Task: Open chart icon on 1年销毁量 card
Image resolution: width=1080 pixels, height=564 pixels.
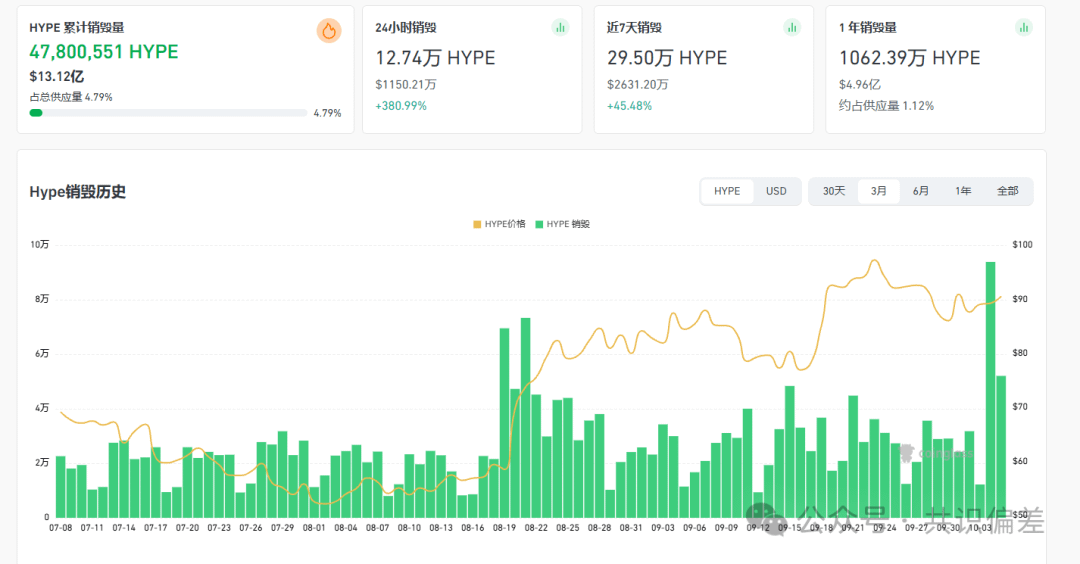Action: (1024, 28)
